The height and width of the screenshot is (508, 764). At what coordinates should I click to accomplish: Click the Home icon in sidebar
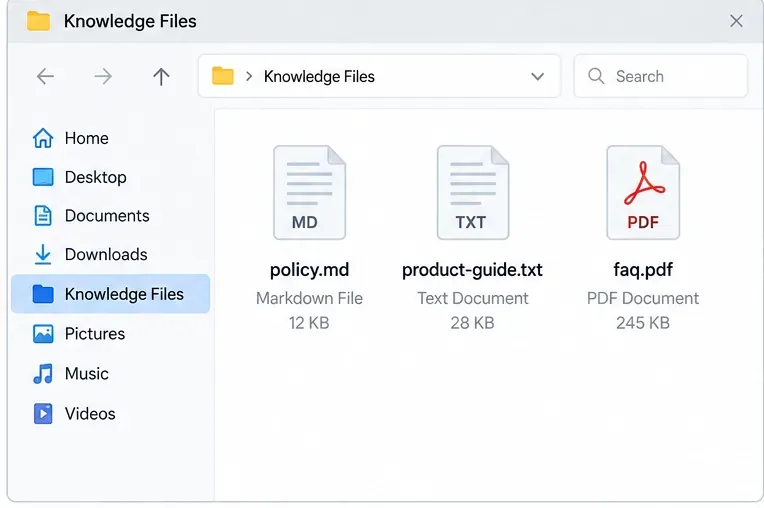43,138
